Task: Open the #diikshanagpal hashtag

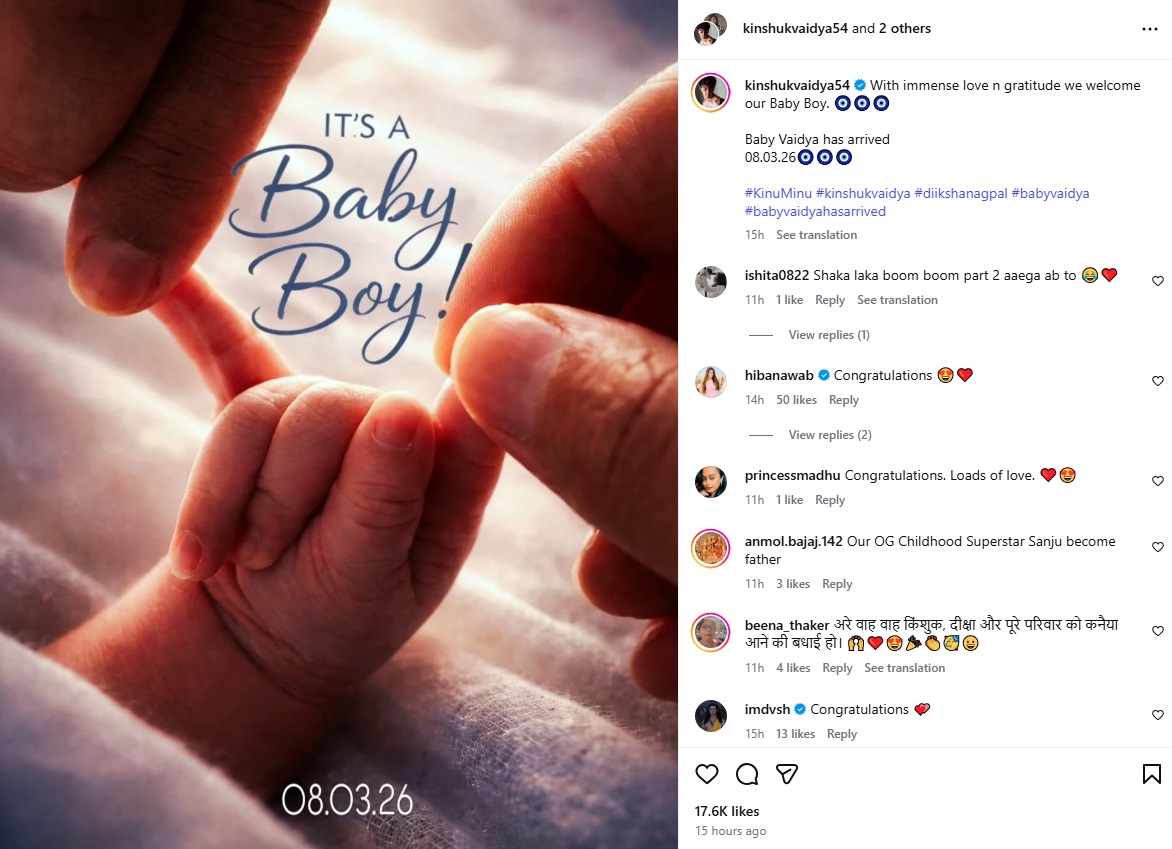Action: point(960,194)
